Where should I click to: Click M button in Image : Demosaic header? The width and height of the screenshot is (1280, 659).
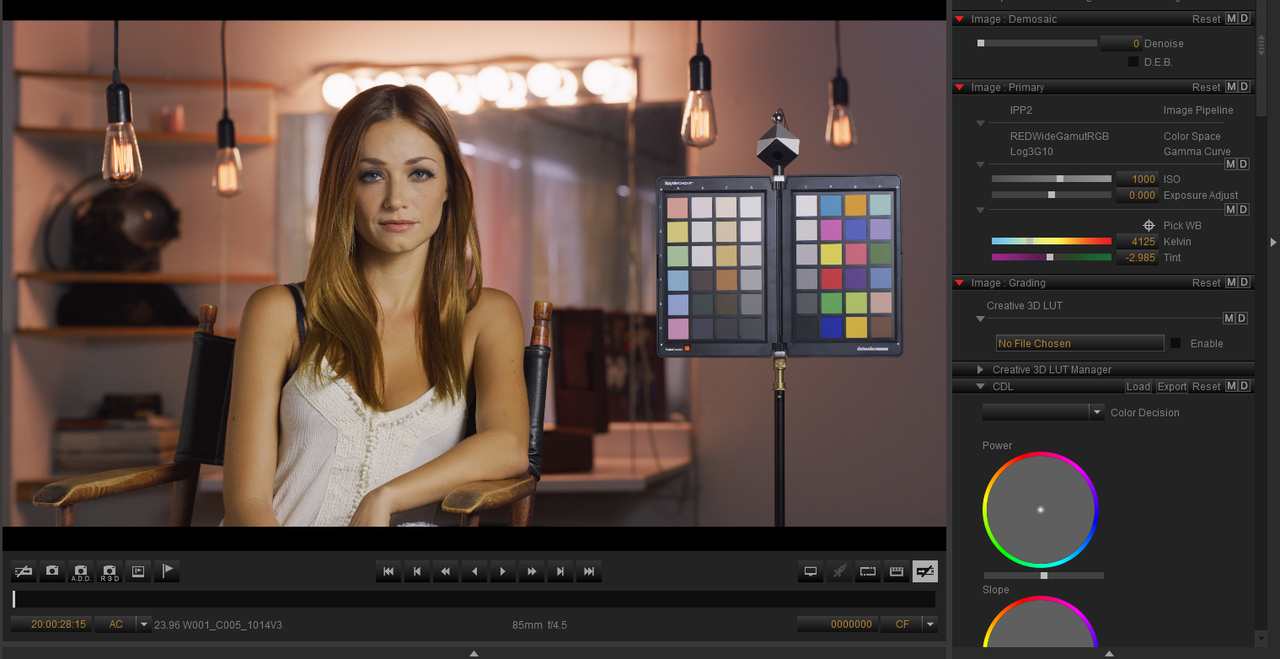click(1232, 19)
